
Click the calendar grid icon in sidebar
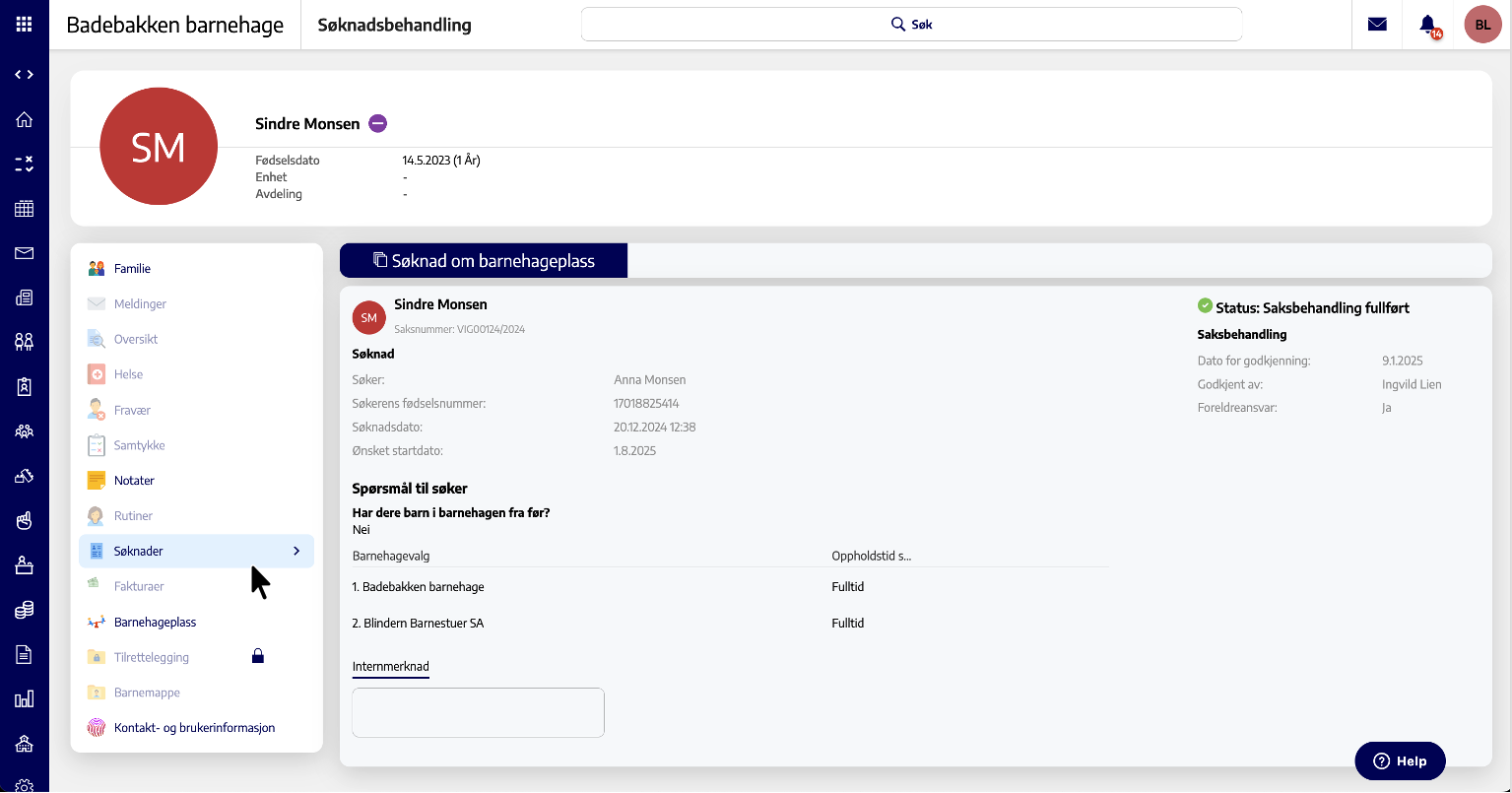point(25,209)
